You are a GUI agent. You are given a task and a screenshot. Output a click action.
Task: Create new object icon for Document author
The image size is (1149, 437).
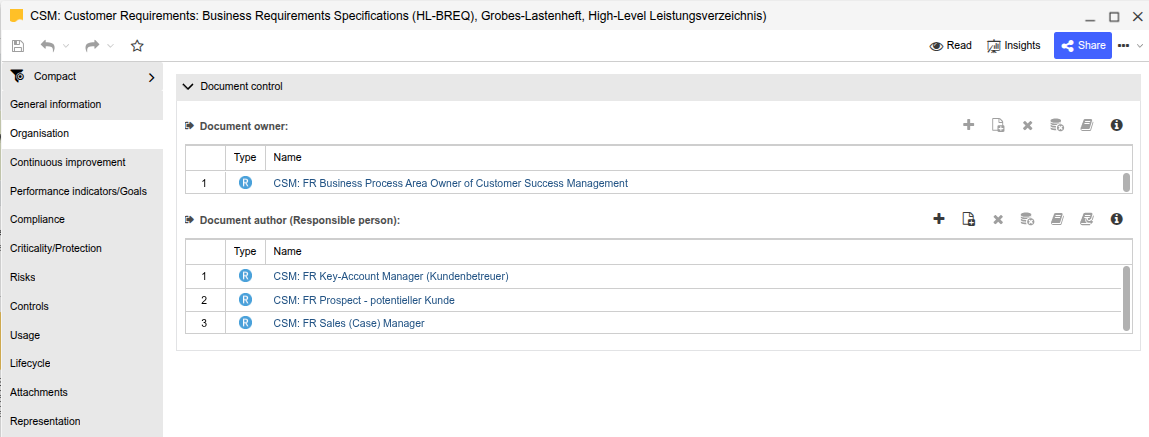[968, 218]
